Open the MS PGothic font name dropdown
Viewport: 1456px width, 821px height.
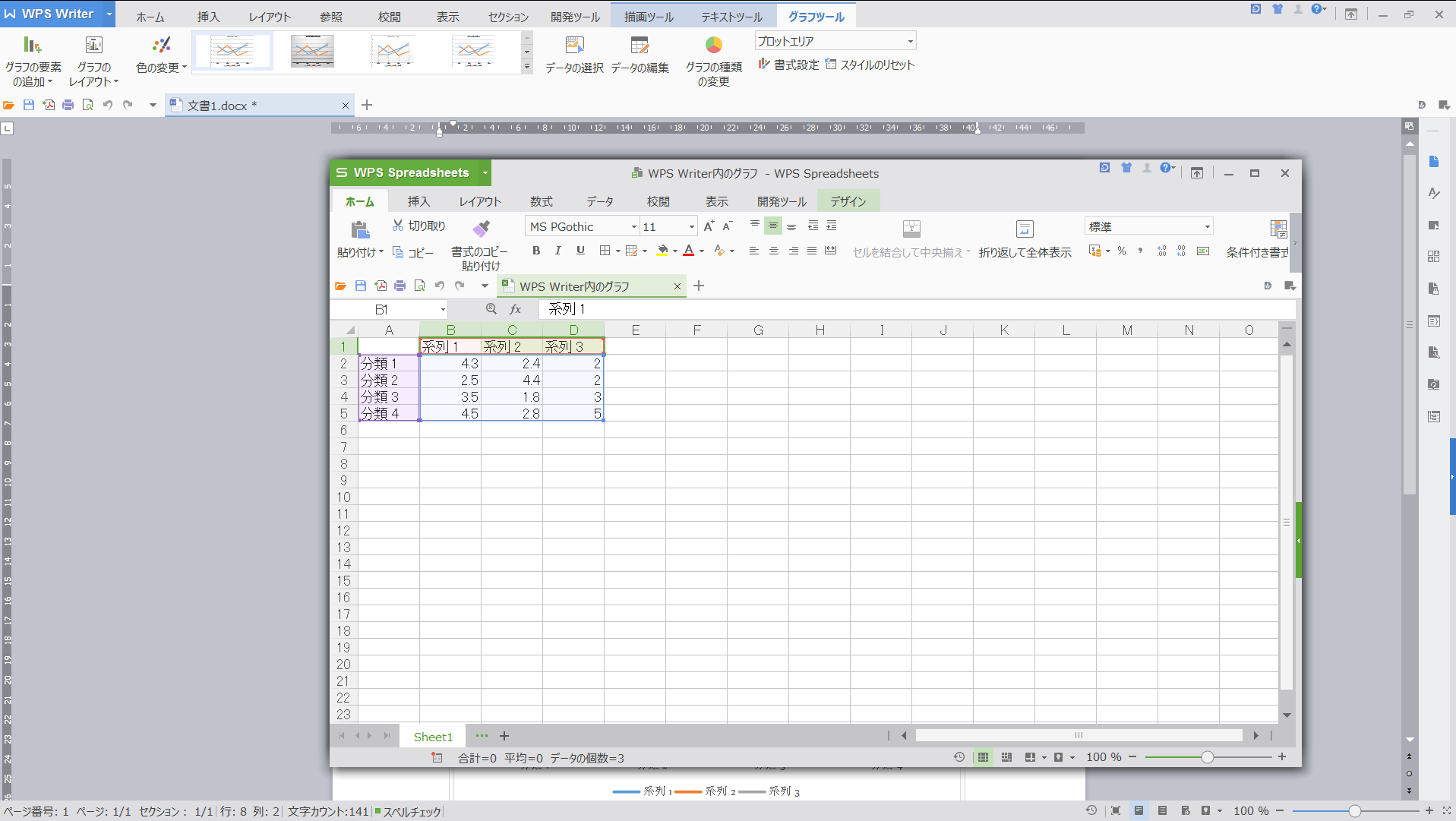point(633,226)
